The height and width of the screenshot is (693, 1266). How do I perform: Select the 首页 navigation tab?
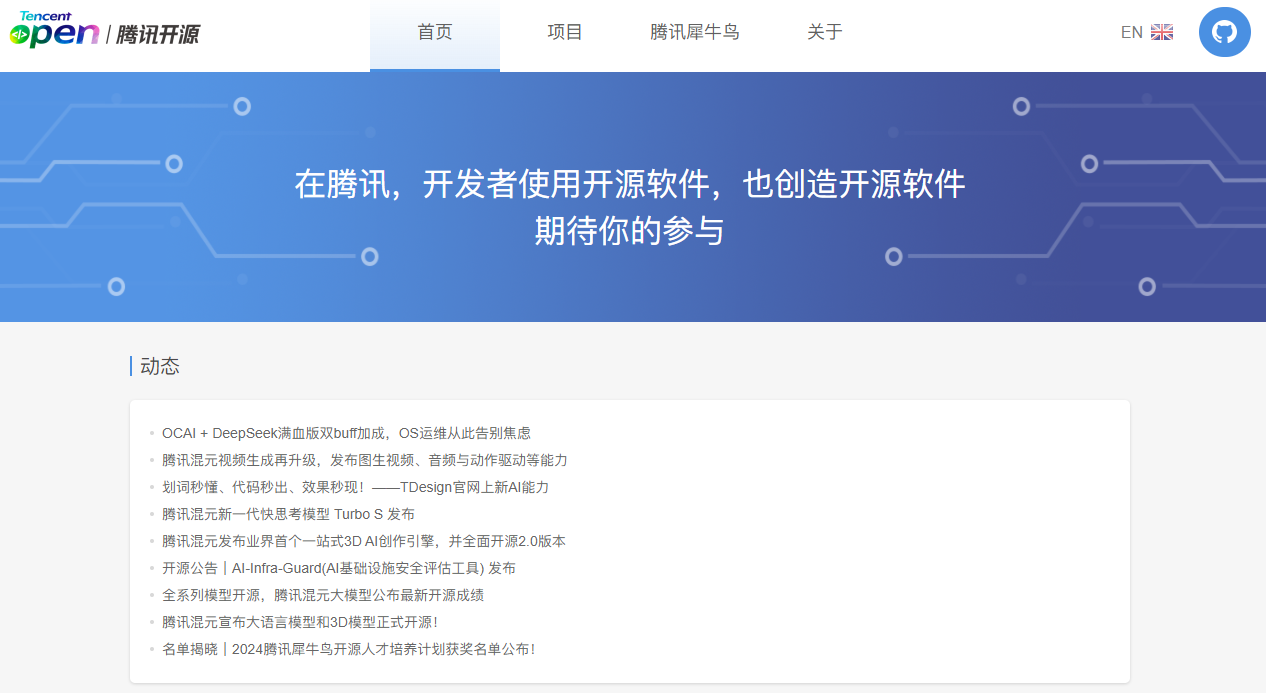(434, 33)
